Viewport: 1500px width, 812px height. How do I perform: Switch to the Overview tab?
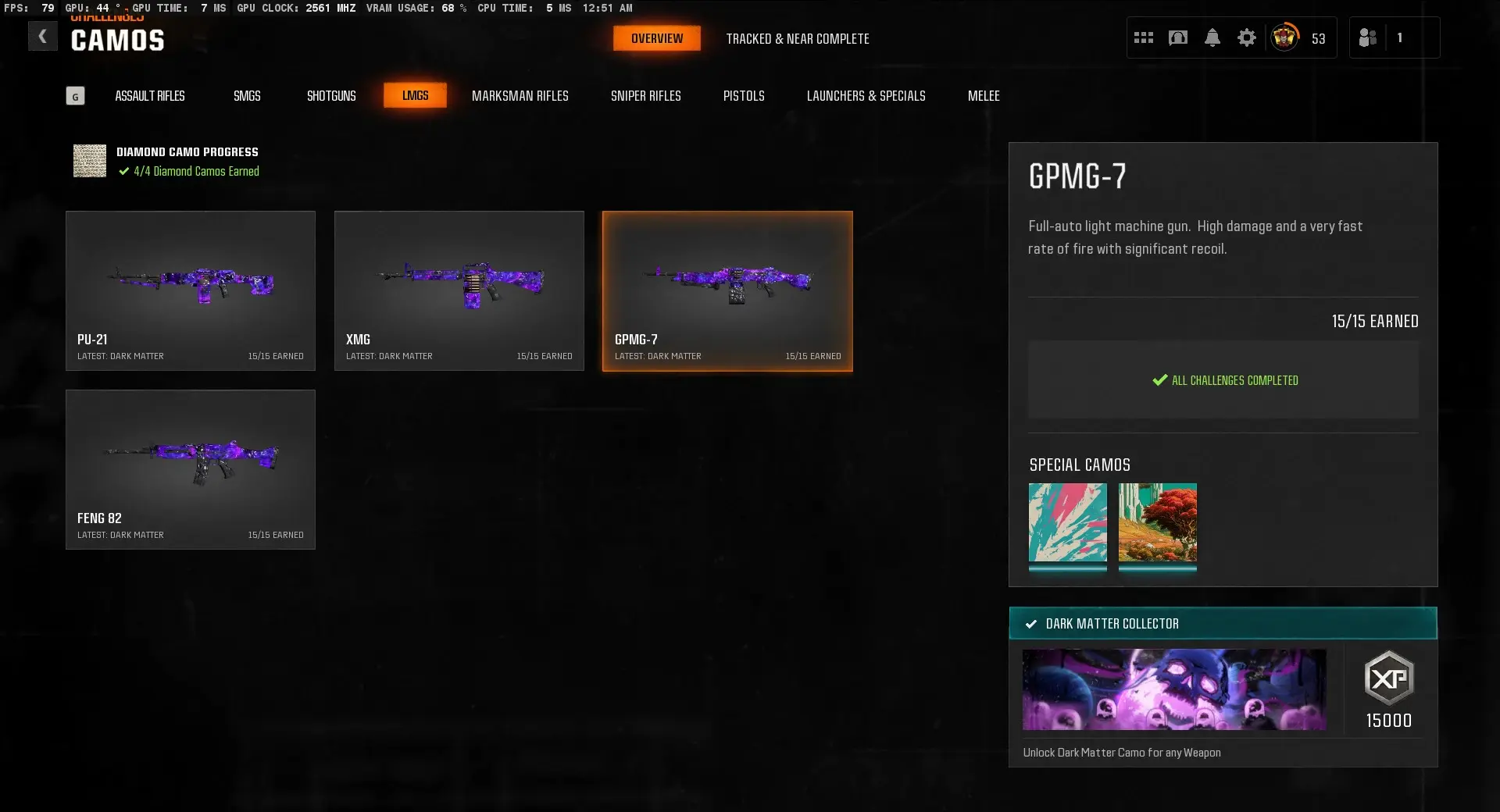657,38
